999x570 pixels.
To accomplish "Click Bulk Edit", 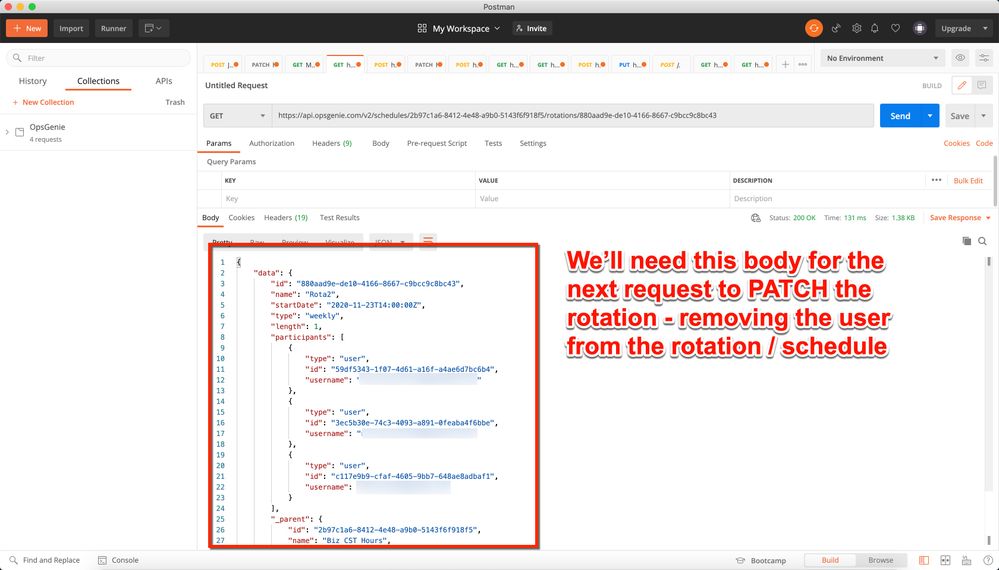I will [968, 181].
